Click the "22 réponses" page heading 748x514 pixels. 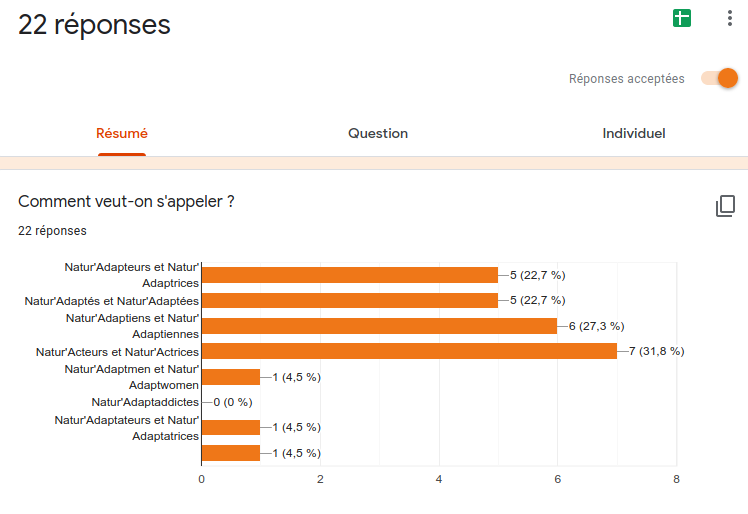(x=94, y=25)
